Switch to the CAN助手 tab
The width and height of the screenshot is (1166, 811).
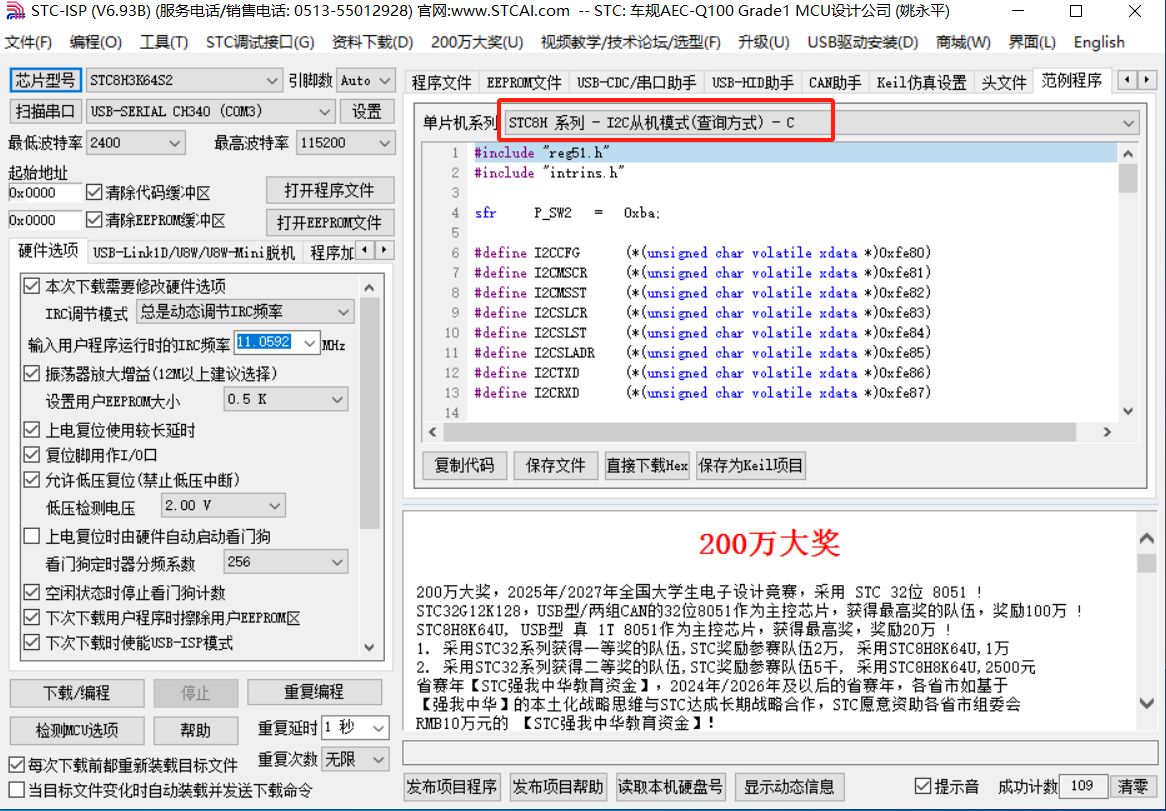click(834, 83)
